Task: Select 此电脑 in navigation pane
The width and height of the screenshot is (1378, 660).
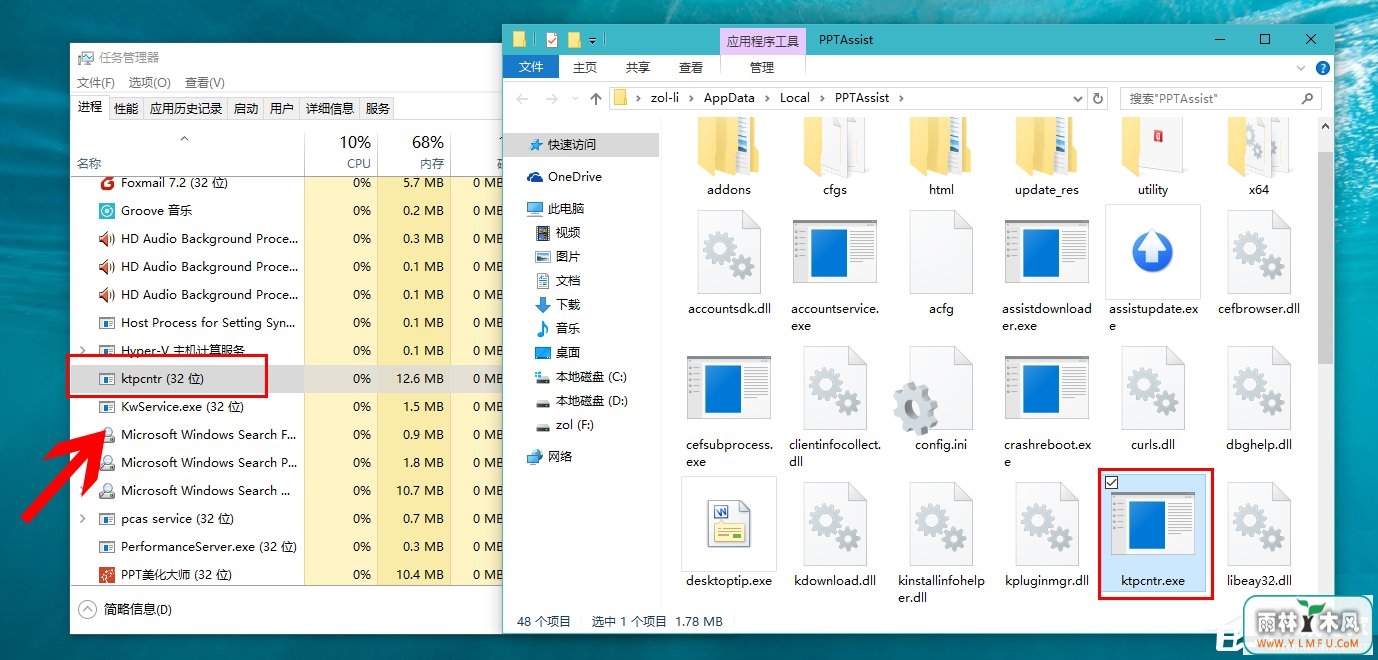Action: click(x=566, y=209)
